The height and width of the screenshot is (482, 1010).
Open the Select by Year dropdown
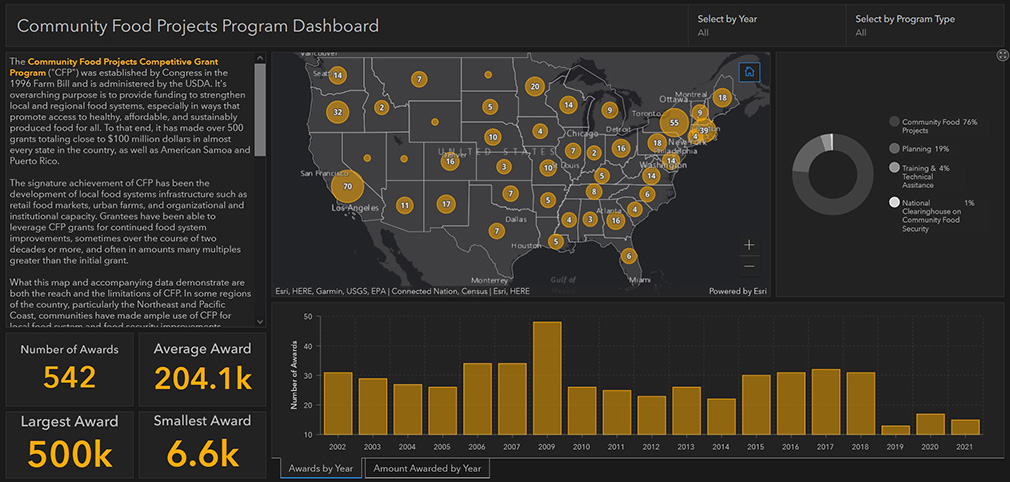coord(767,26)
